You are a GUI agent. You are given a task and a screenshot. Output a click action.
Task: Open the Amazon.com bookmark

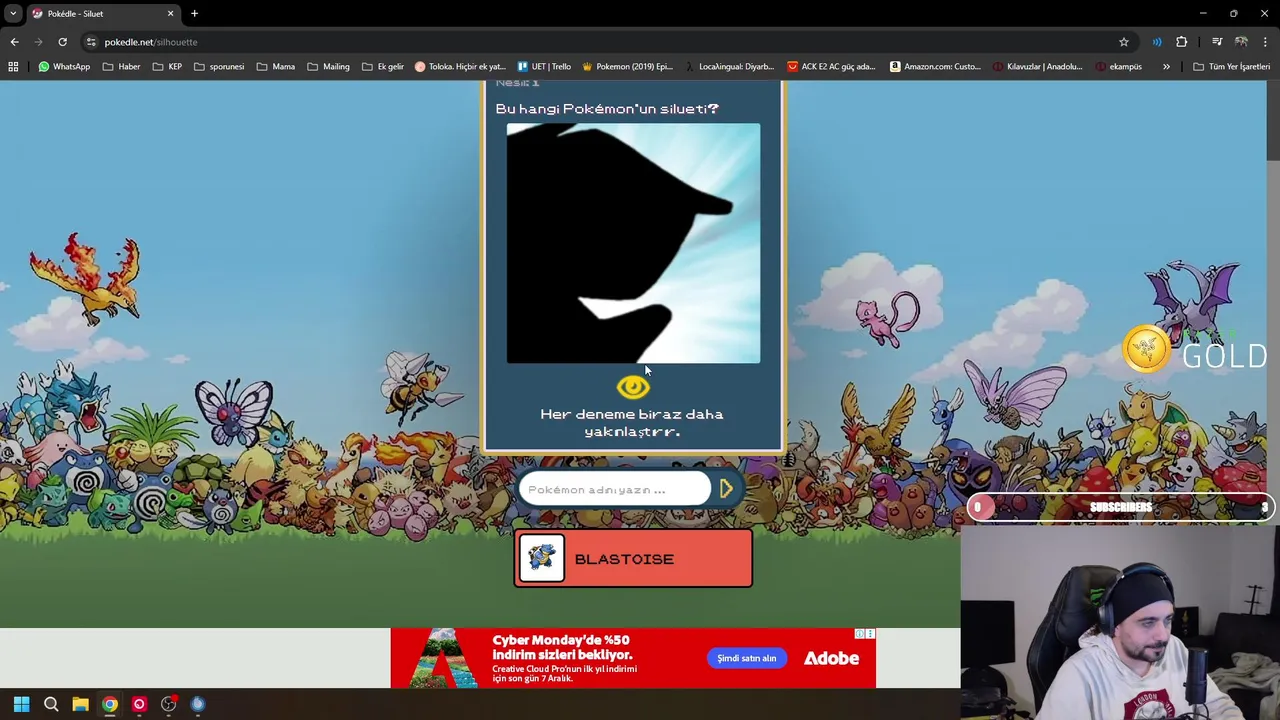pyautogui.click(x=936, y=67)
